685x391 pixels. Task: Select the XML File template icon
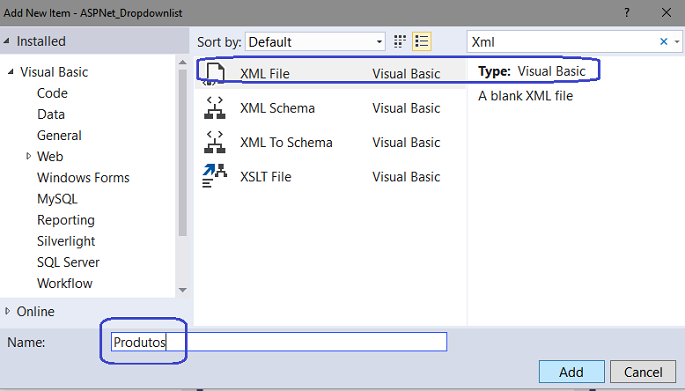point(215,73)
